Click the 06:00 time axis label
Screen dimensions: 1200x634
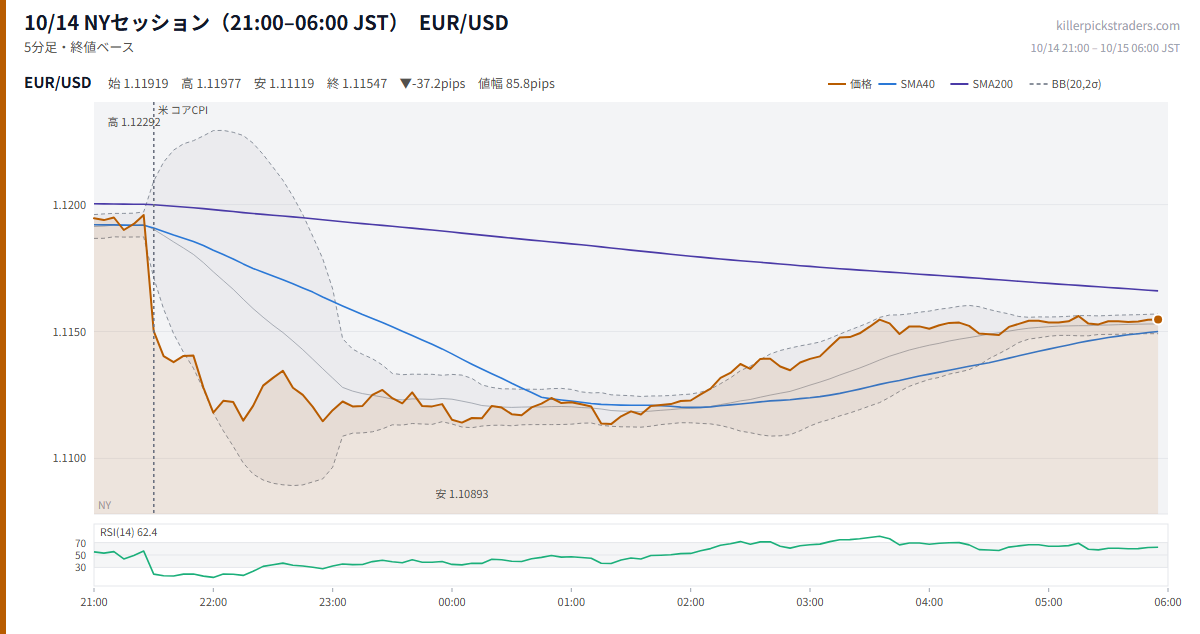click(x=1167, y=602)
